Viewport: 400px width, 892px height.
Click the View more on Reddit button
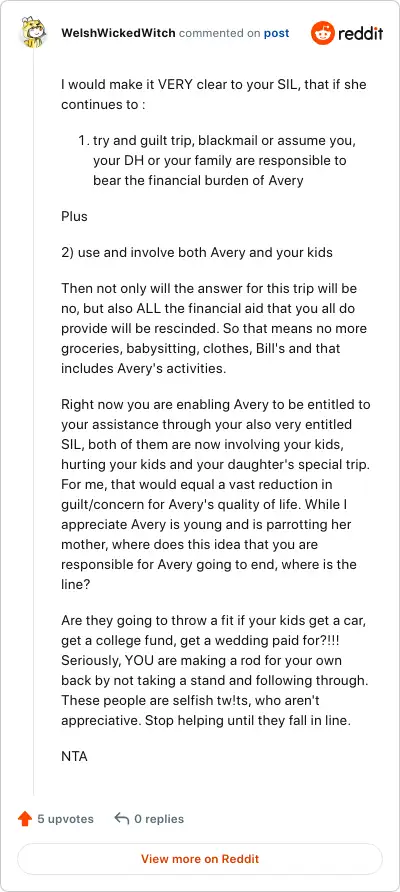pos(200,858)
